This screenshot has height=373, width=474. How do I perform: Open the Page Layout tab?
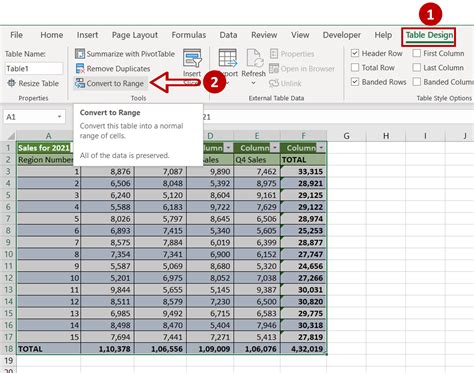135,35
